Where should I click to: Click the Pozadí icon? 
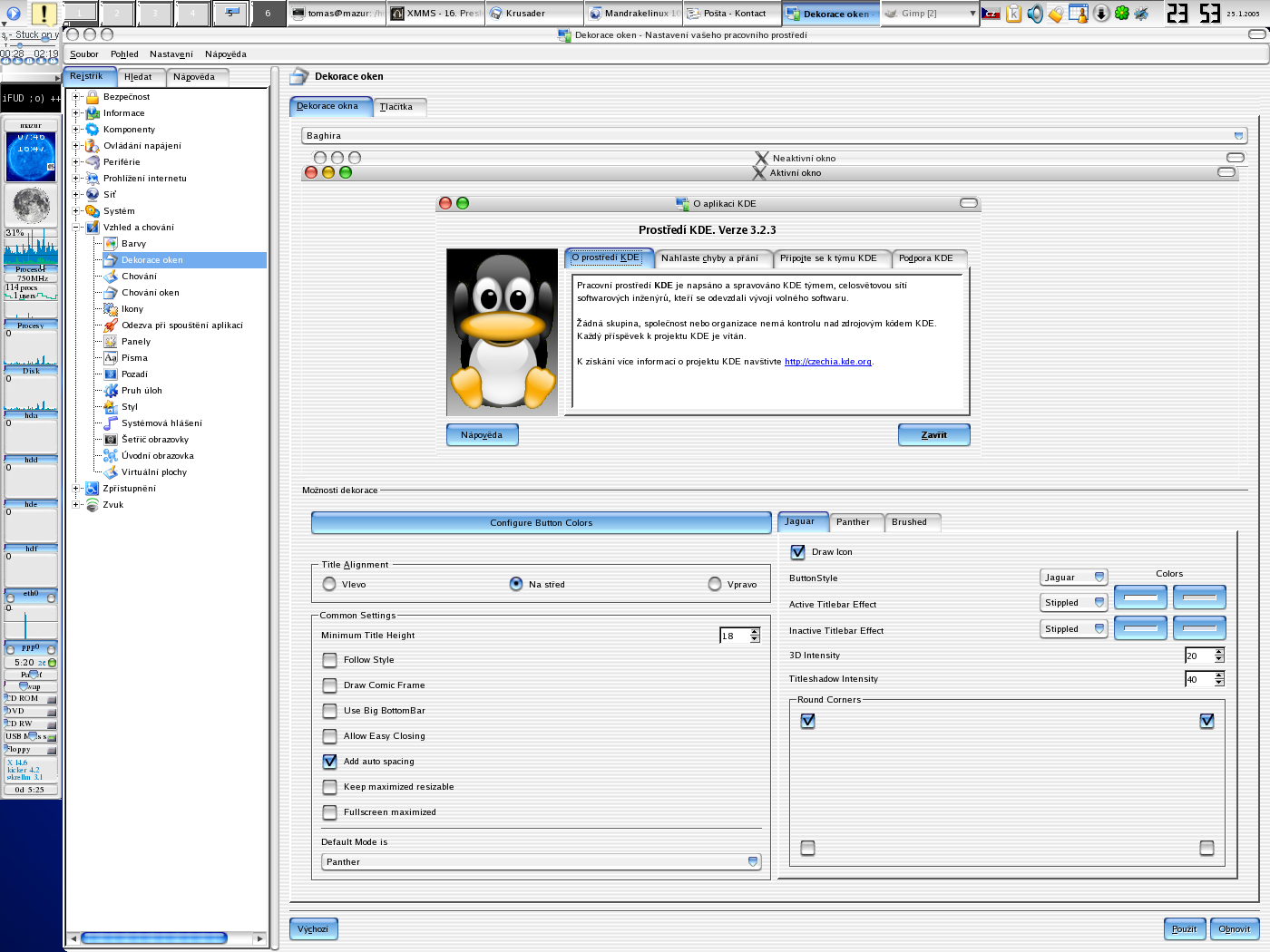[111, 374]
